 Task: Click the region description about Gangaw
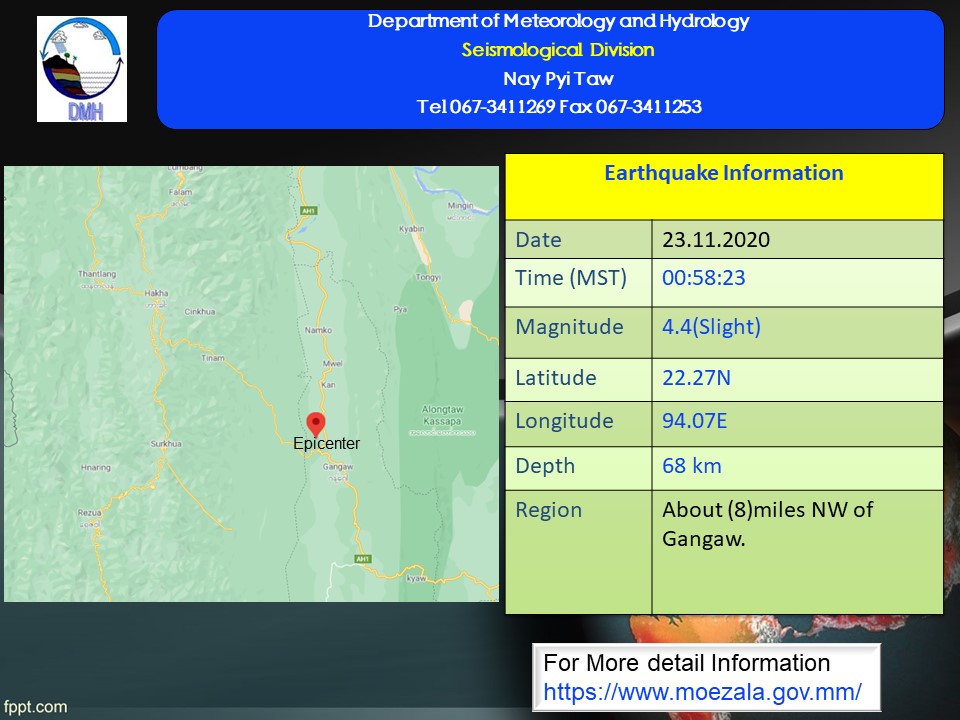coord(767,524)
